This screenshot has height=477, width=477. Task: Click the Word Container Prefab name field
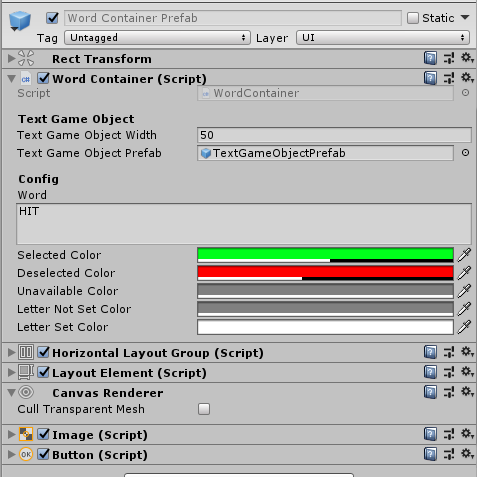click(x=233, y=18)
